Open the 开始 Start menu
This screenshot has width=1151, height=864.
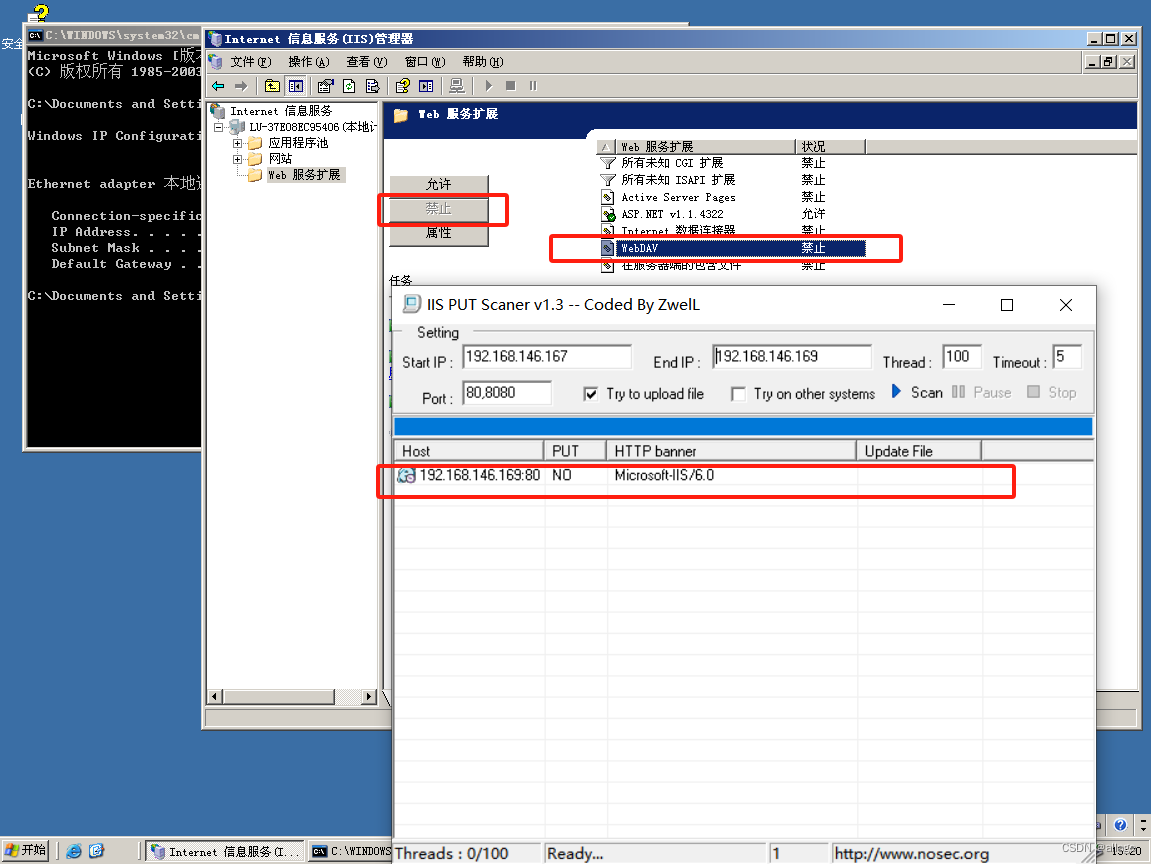click(26, 851)
